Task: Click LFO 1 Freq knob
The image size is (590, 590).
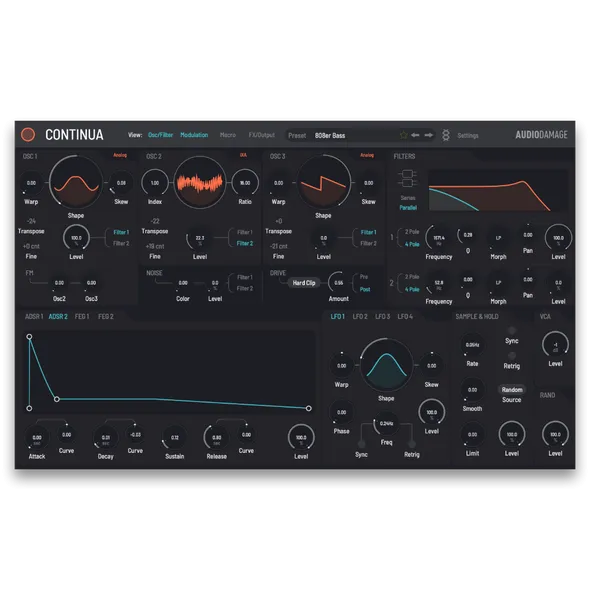Action: pyautogui.click(x=386, y=424)
